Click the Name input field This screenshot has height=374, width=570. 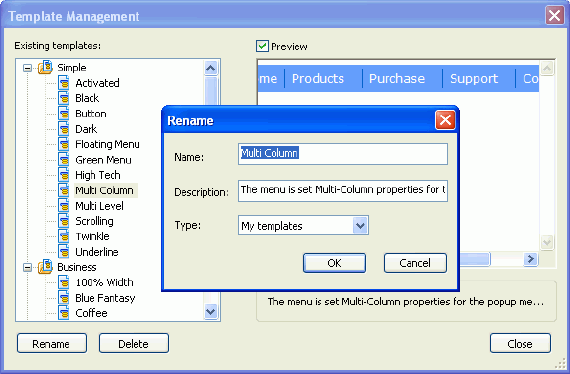[343, 154]
